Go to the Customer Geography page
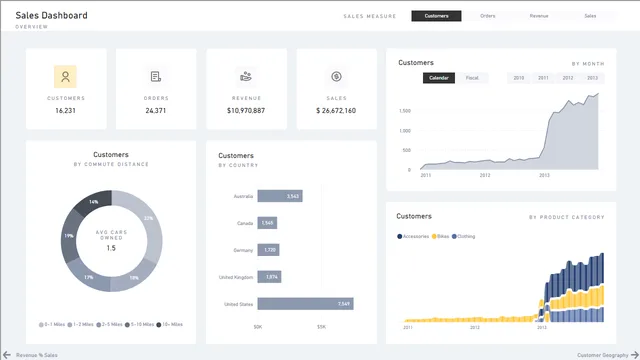640x360 pixels. [x=602, y=355]
